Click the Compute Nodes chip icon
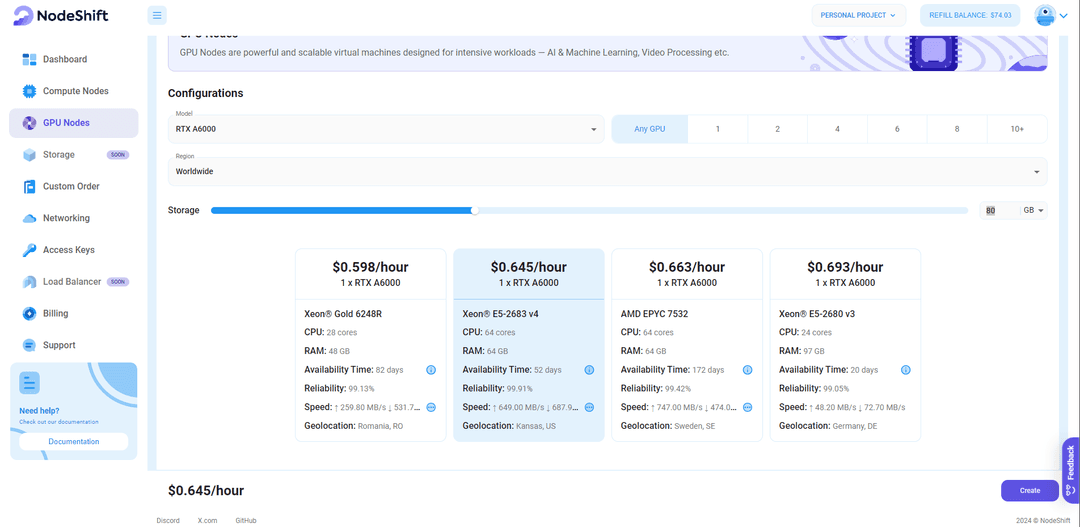 coord(29,91)
